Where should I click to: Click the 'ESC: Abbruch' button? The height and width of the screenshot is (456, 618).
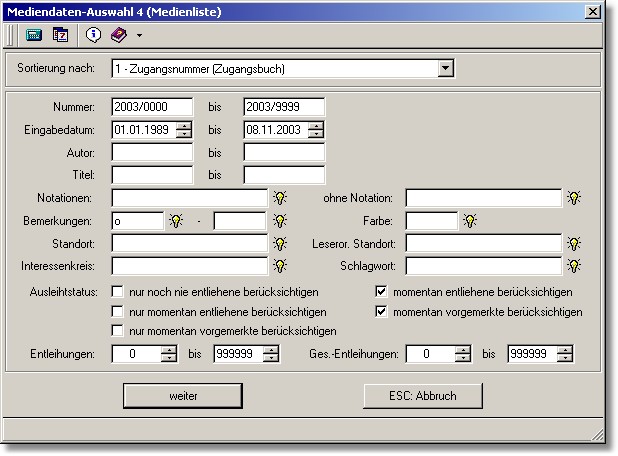pos(422,396)
